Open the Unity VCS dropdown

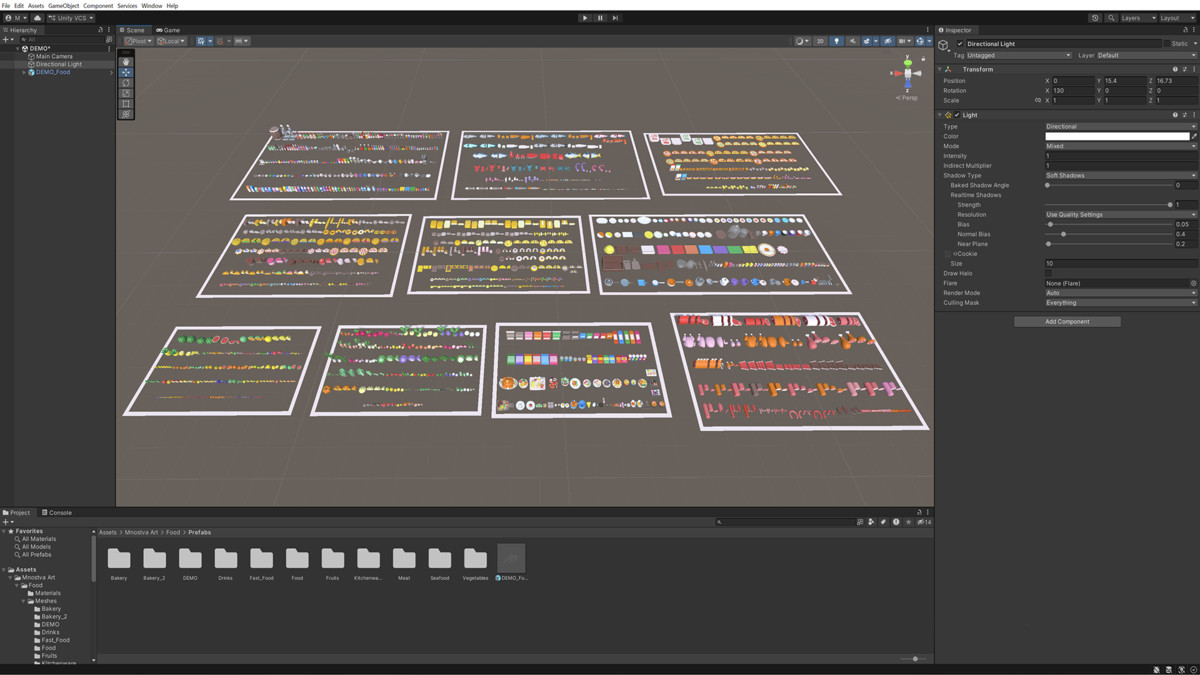[70, 18]
